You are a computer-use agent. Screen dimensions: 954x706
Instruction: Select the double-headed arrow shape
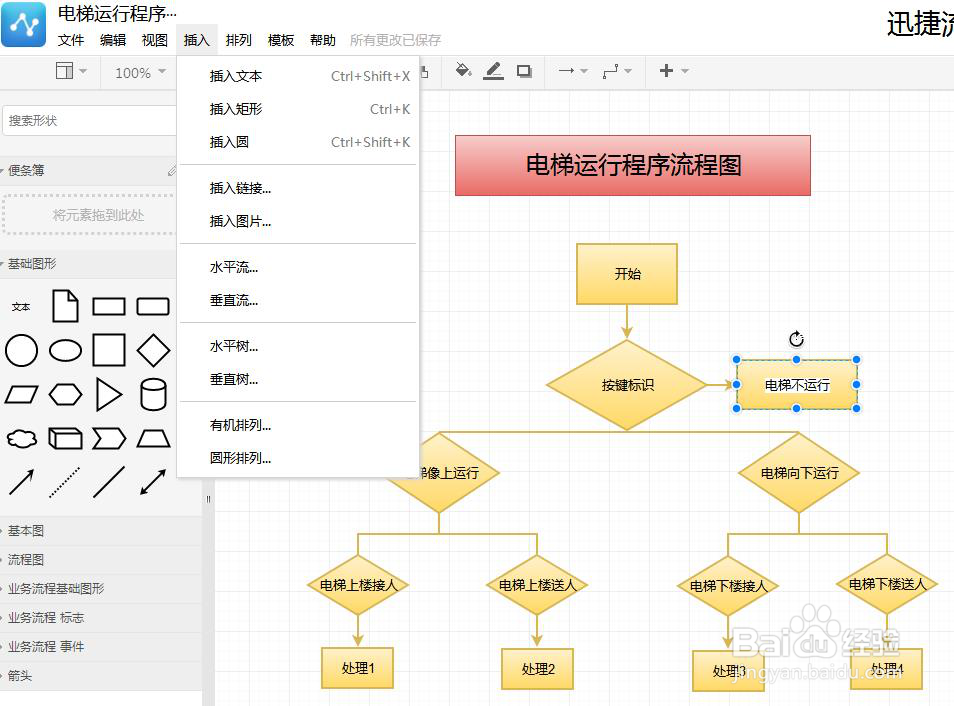coord(152,482)
